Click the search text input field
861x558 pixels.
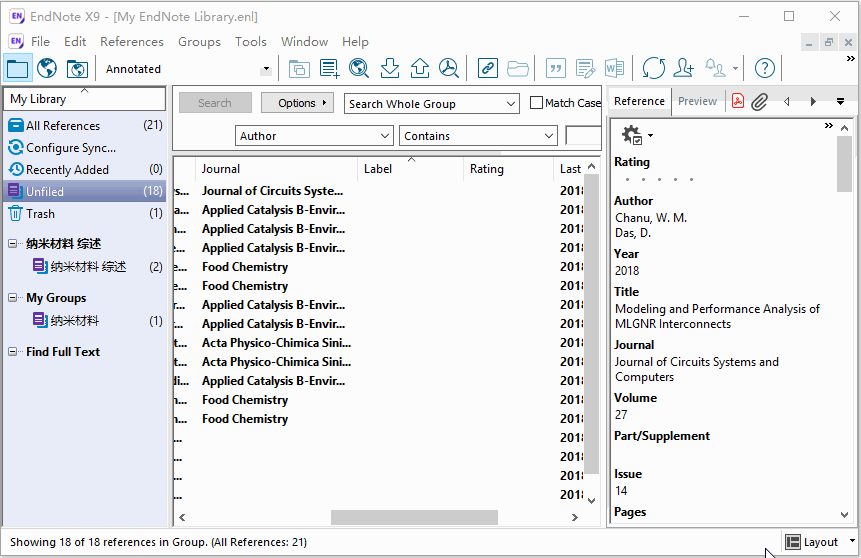point(583,136)
